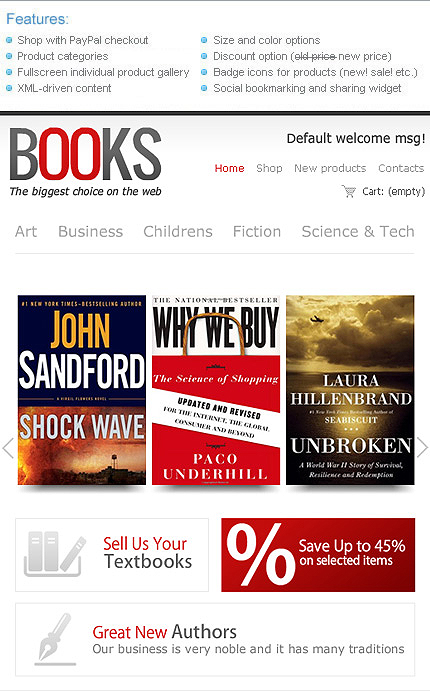Select the Art category
Viewport: 430px width, 691px height.
(26, 231)
